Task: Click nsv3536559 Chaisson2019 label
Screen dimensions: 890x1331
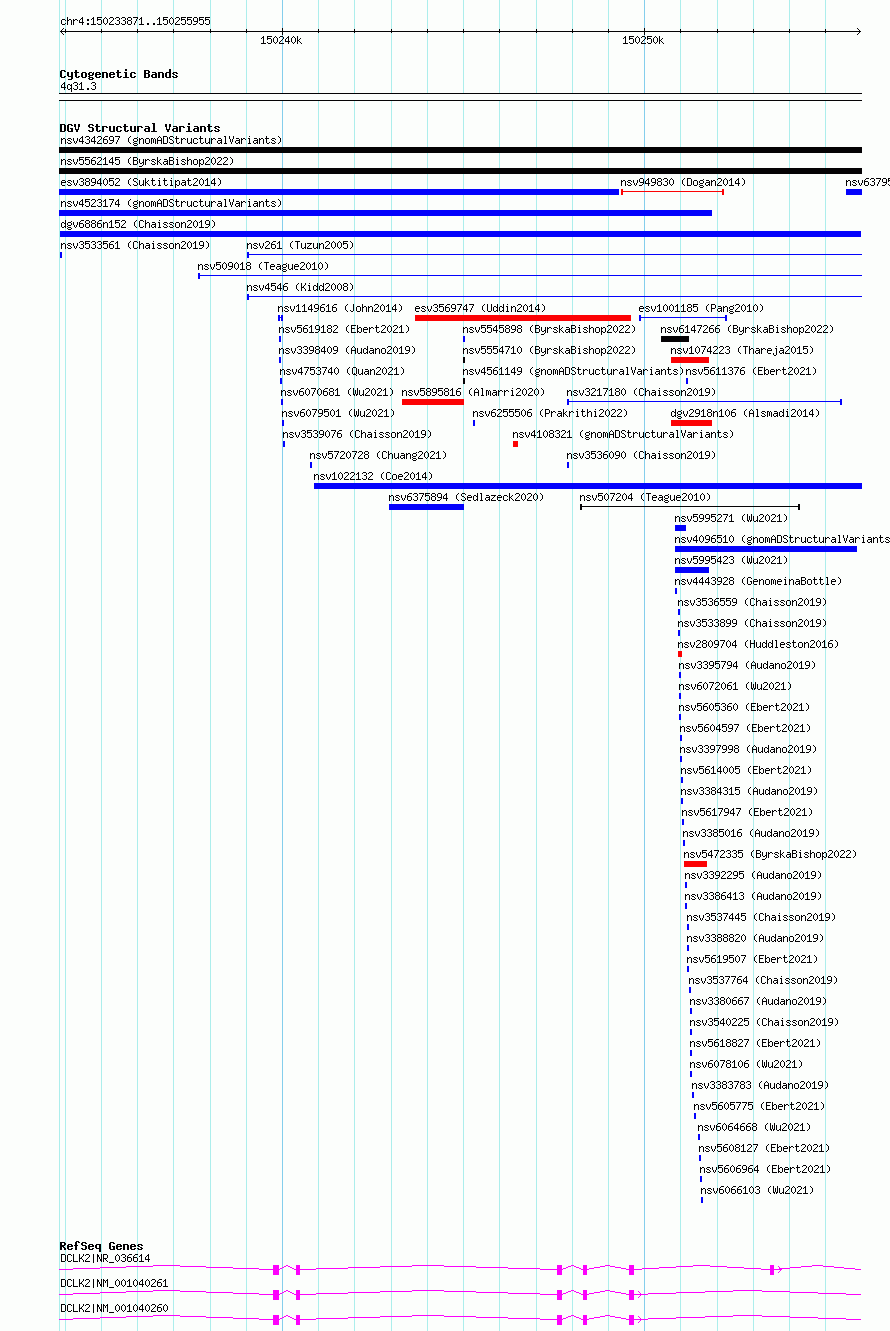Action: tap(752, 602)
